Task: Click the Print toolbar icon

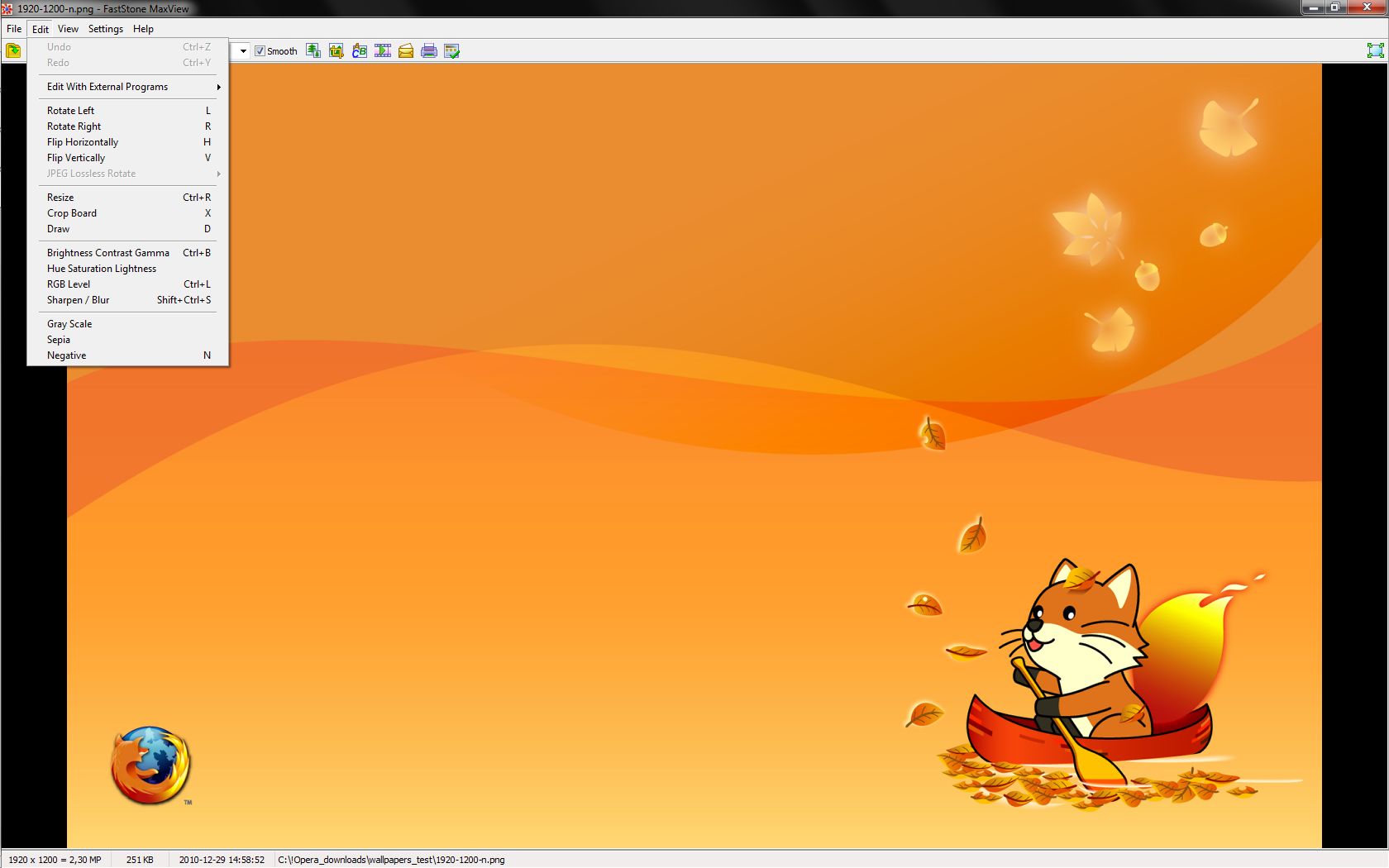Action: [429, 51]
